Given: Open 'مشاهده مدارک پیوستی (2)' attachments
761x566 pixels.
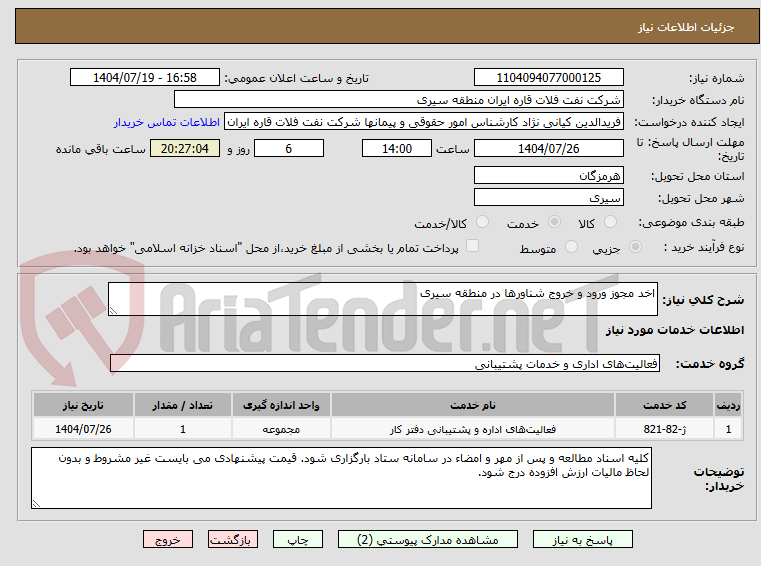Looking at the screenshot, I should pos(428,539).
